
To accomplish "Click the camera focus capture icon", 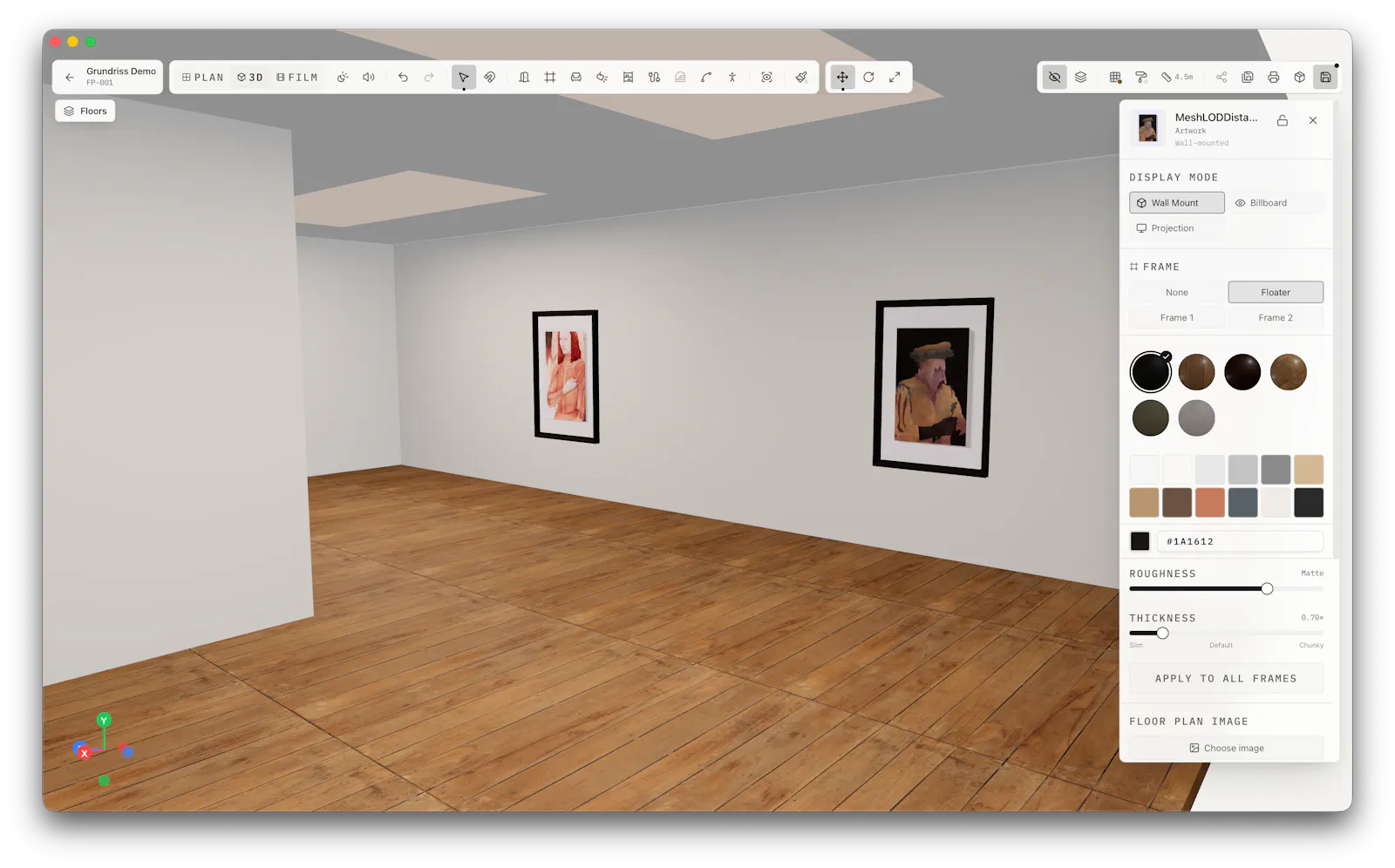I will tap(766, 78).
